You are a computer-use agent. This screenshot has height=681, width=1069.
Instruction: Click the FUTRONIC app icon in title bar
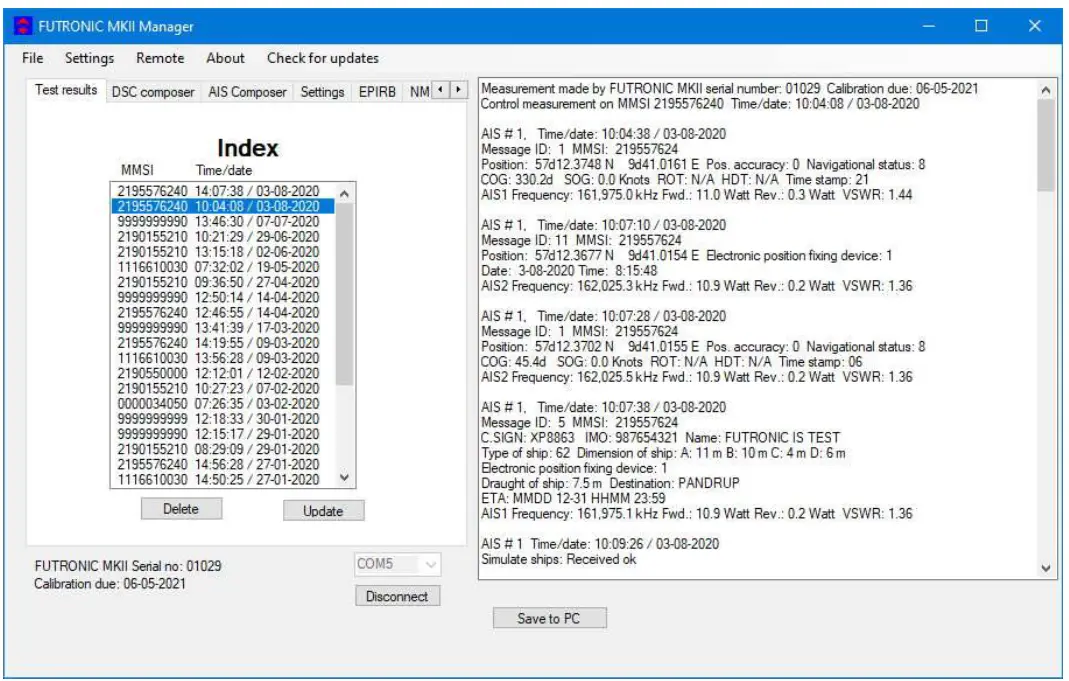[20, 26]
